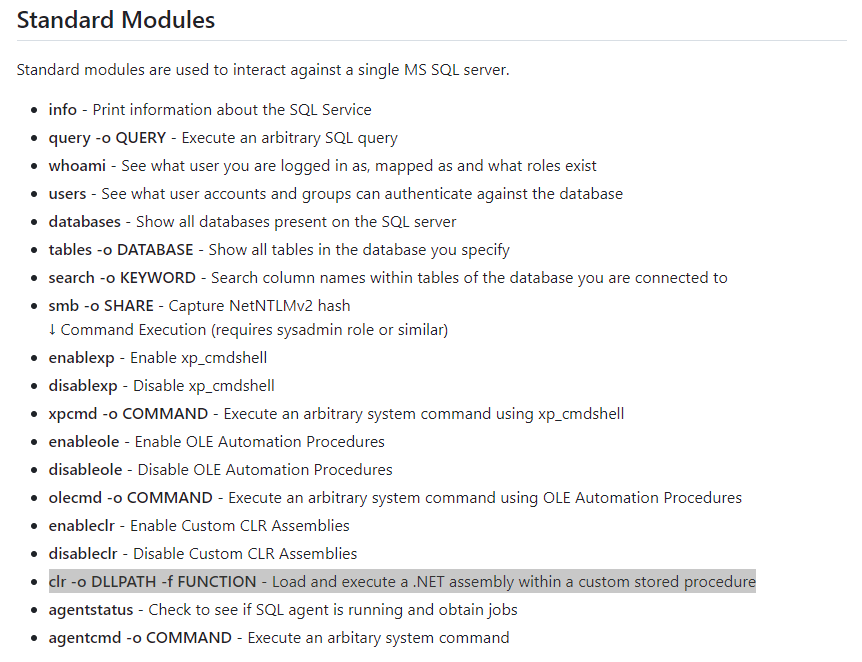862x662 pixels.
Task: Click the search -o KEYWORD entry
Action: (x=123, y=278)
